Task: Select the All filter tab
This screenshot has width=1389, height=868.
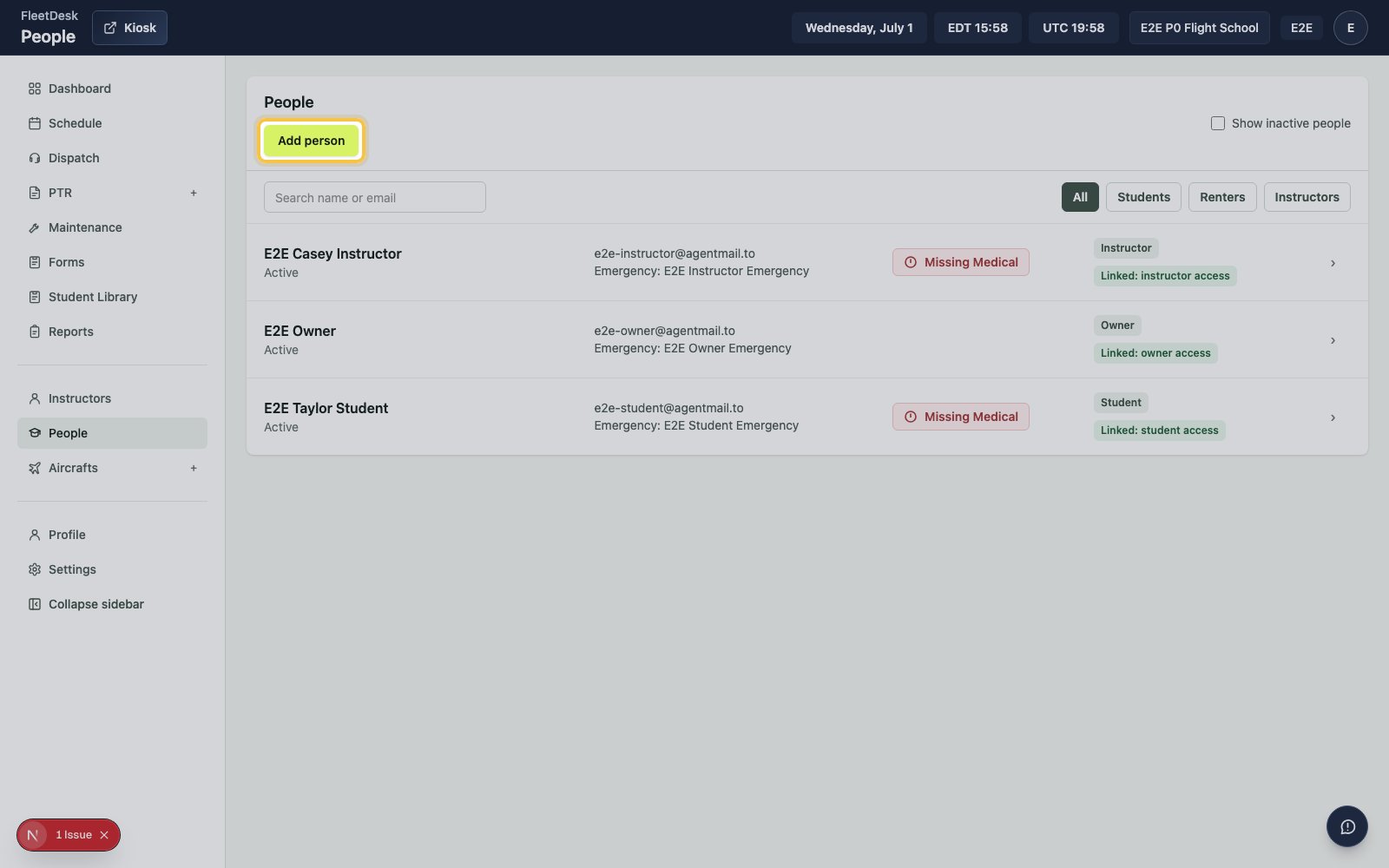Action: 1080,197
